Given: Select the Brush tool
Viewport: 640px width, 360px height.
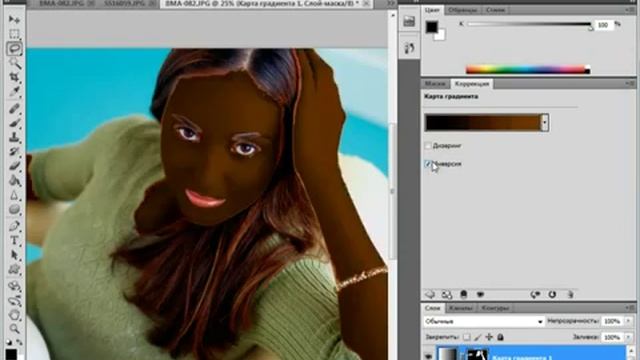Looking at the screenshot, I should (14, 123).
